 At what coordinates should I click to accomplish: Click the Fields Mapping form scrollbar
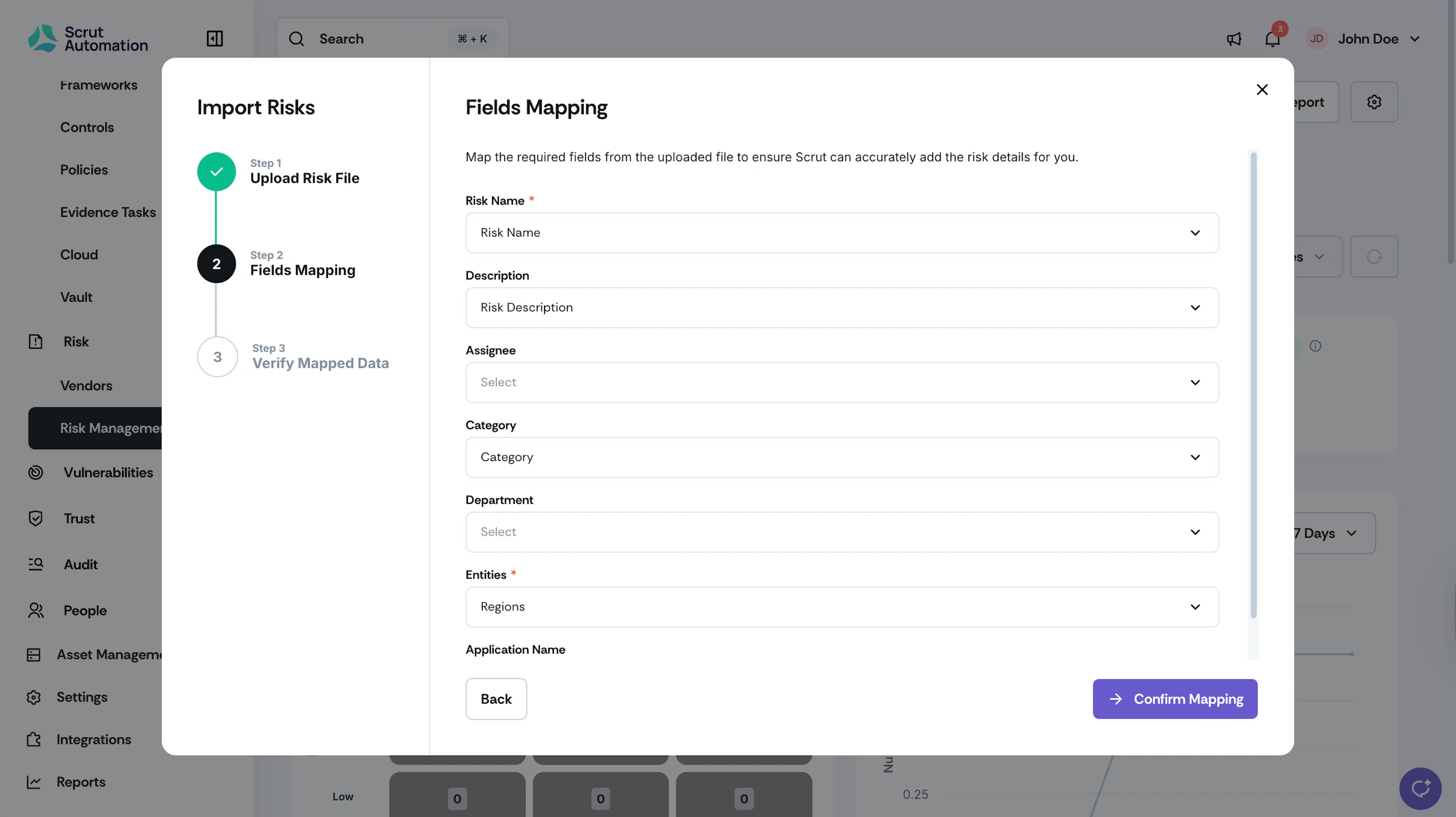point(1253,384)
